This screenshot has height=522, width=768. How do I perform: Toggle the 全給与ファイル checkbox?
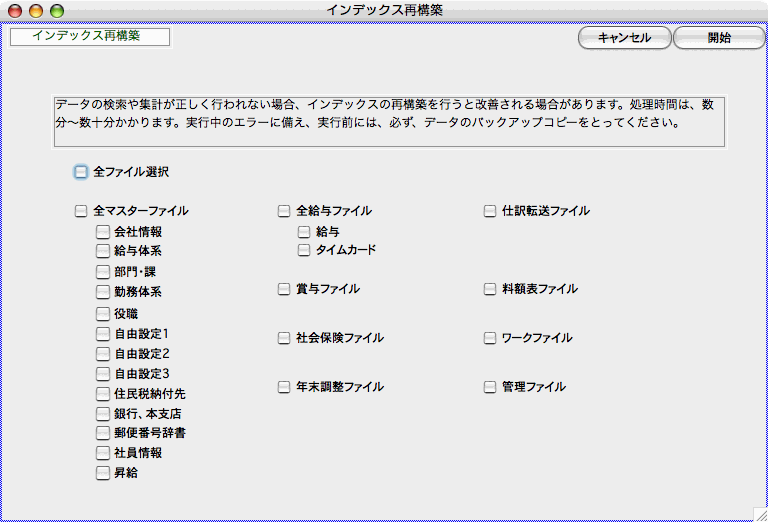pos(284,212)
